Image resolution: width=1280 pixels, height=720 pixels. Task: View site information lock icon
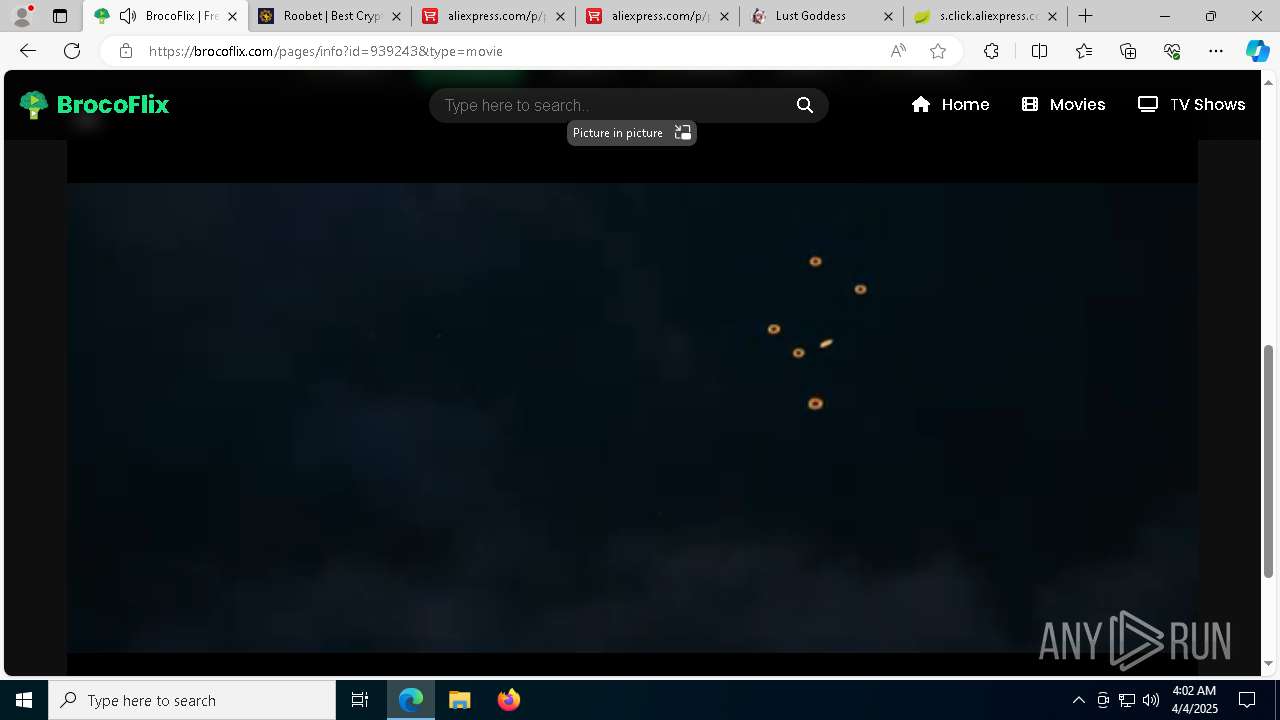[x=126, y=51]
